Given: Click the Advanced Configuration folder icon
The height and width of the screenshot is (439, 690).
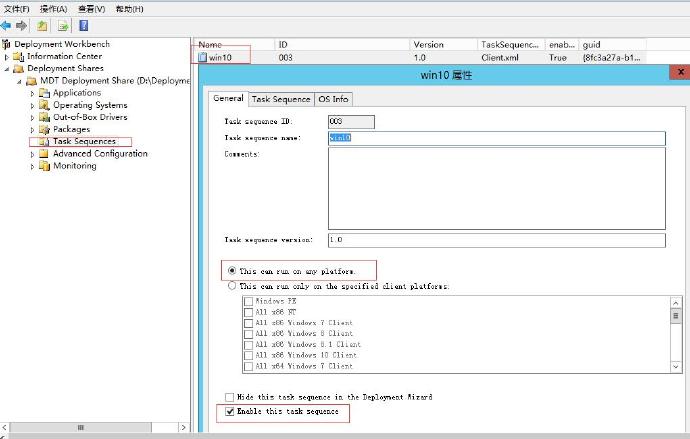Looking at the screenshot, I should coord(44,154).
